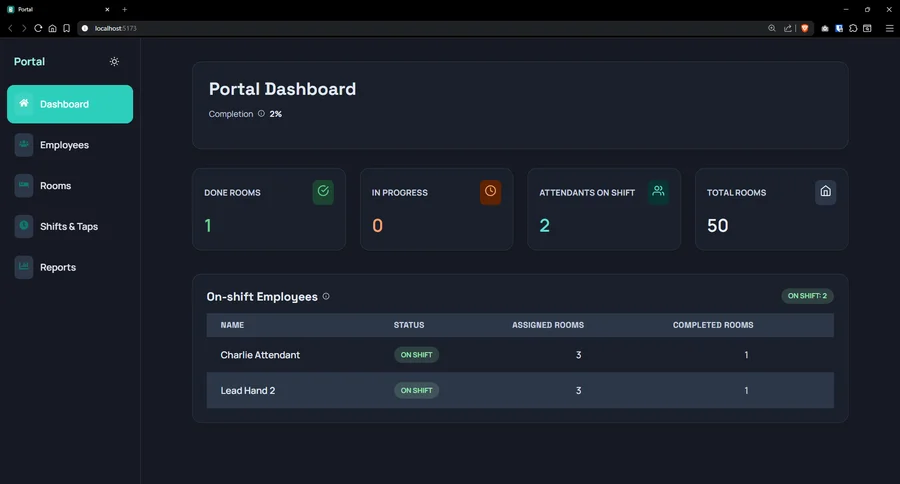Image resolution: width=900 pixels, height=484 pixels.
Task: Select the Done Rooms value 1
Action: pyautogui.click(x=208, y=225)
